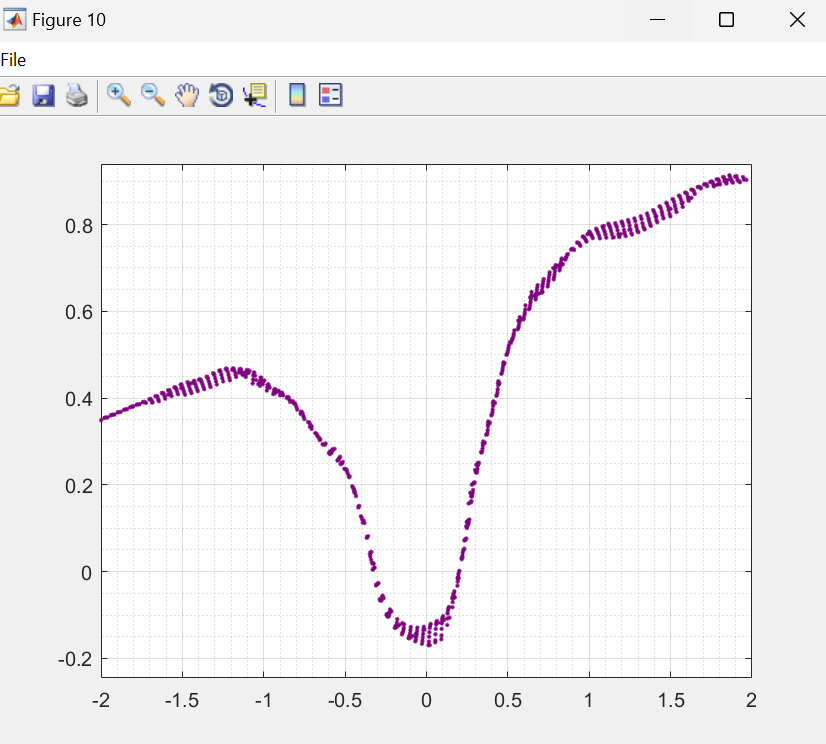Open the File menu
This screenshot has width=826, height=744.
[13, 60]
